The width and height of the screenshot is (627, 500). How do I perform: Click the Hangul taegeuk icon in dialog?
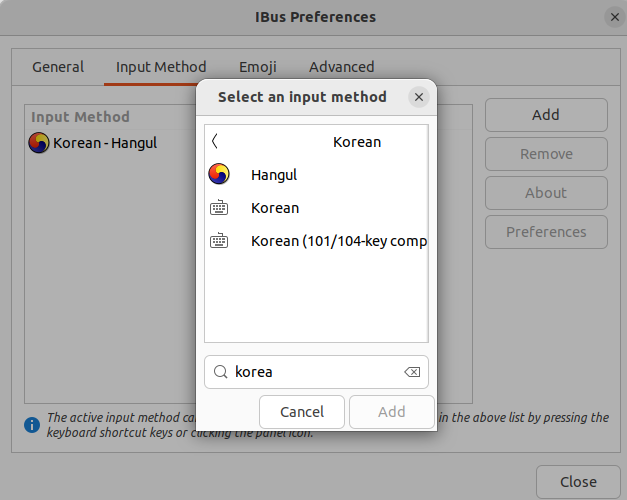tap(219, 174)
